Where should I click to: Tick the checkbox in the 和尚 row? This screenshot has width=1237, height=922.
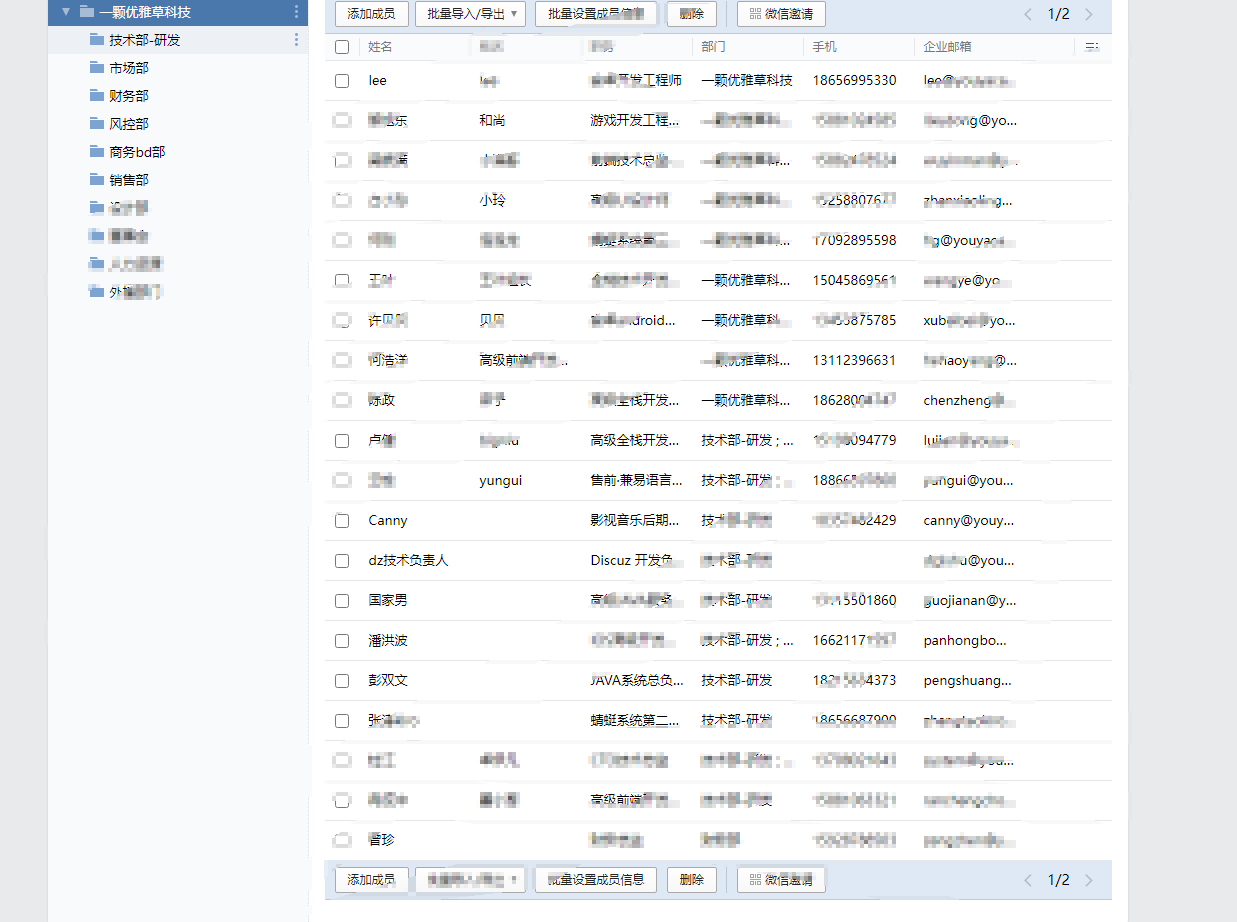pos(342,120)
